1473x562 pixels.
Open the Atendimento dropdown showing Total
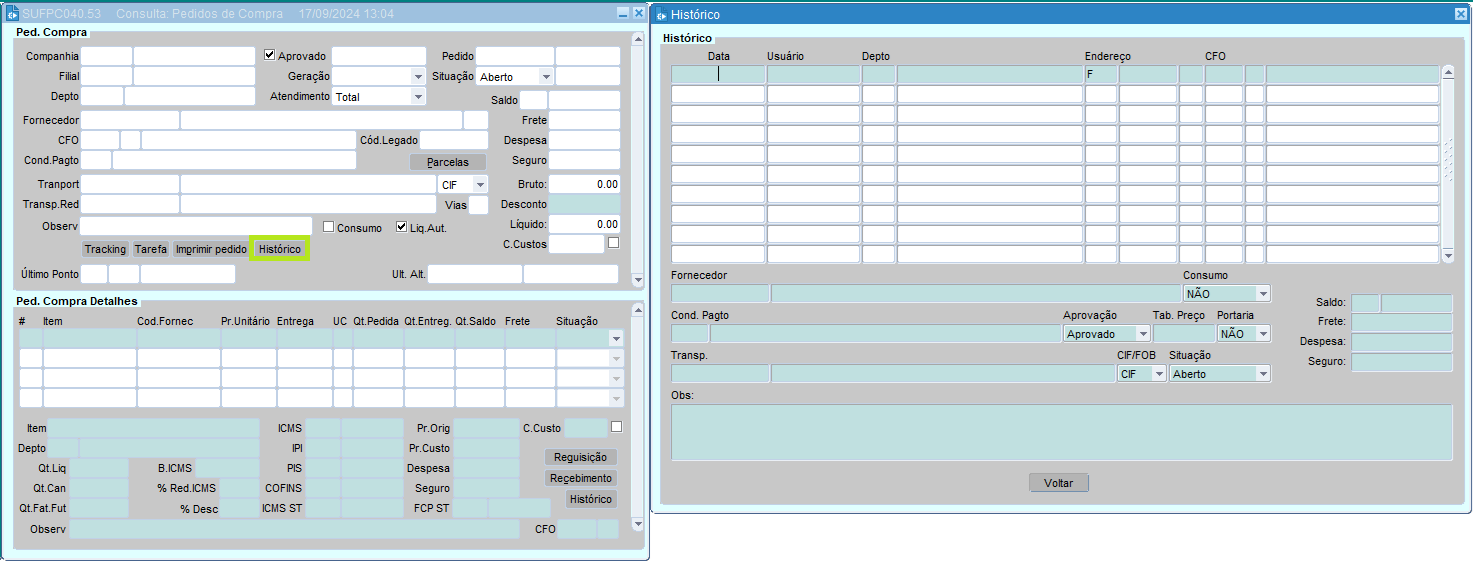(418, 97)
